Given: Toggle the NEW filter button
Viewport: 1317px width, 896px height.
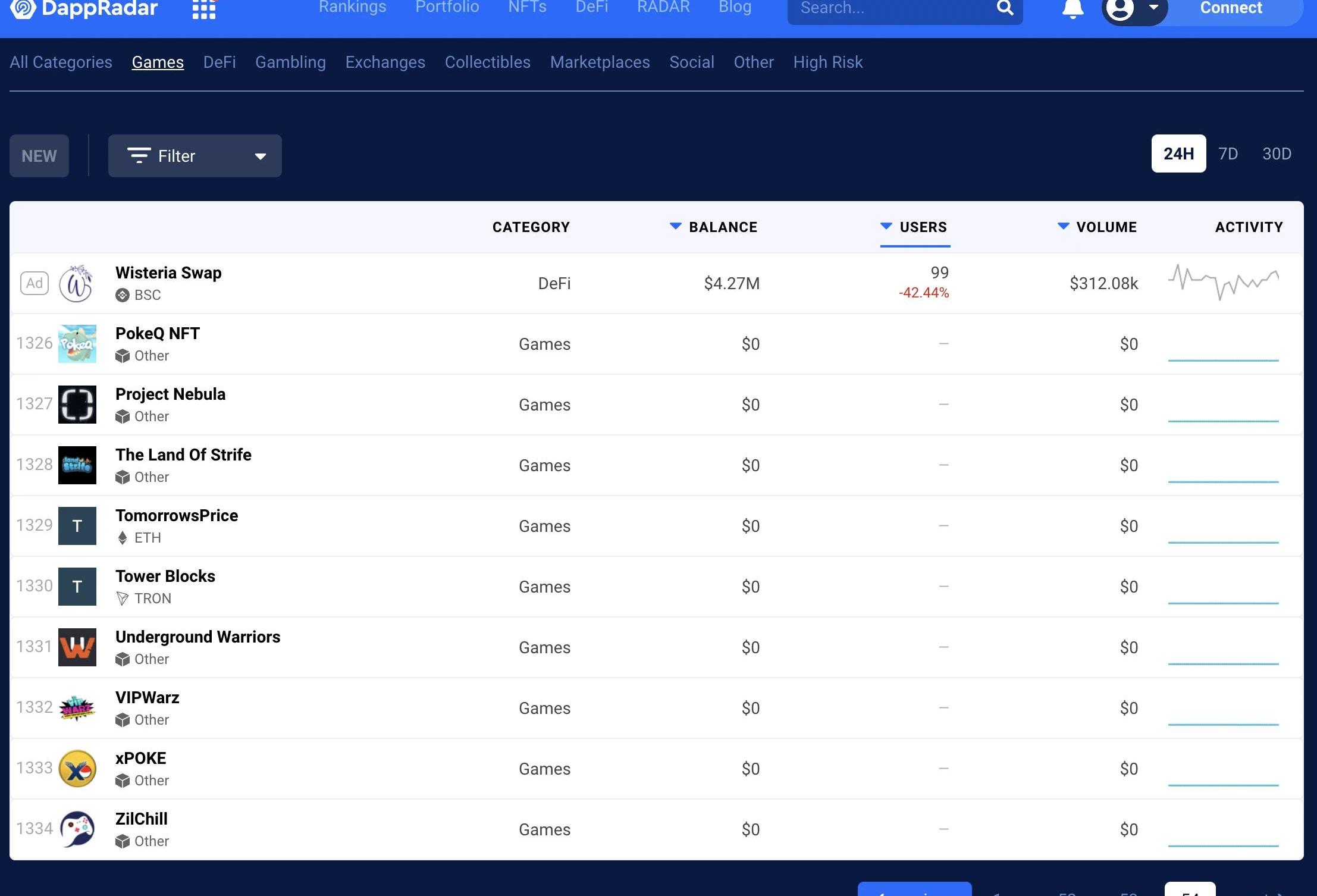Looking at the screenshot, I should click(39, 156).
